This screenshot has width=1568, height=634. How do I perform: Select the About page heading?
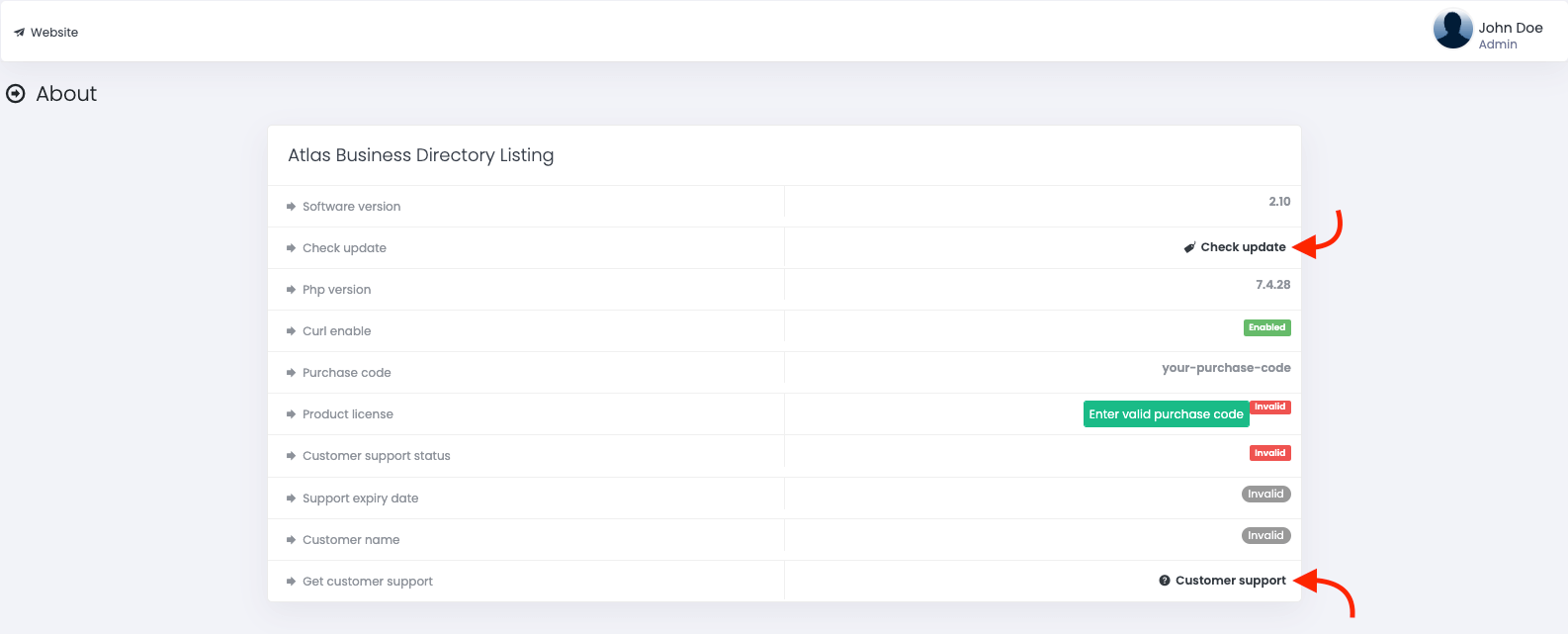click(x=66, y=94)
